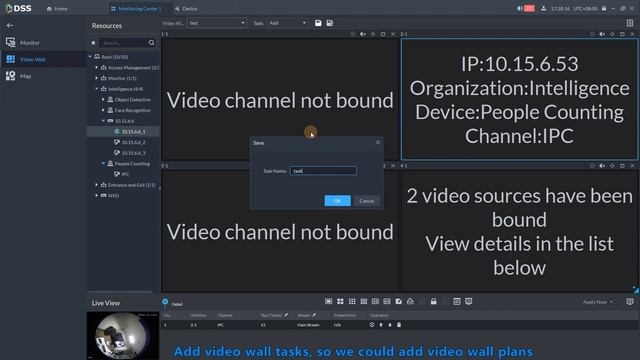Maximize window 1-1 pane
The height and width of the screenshot is (360, 640).
[x=383, y=34]
